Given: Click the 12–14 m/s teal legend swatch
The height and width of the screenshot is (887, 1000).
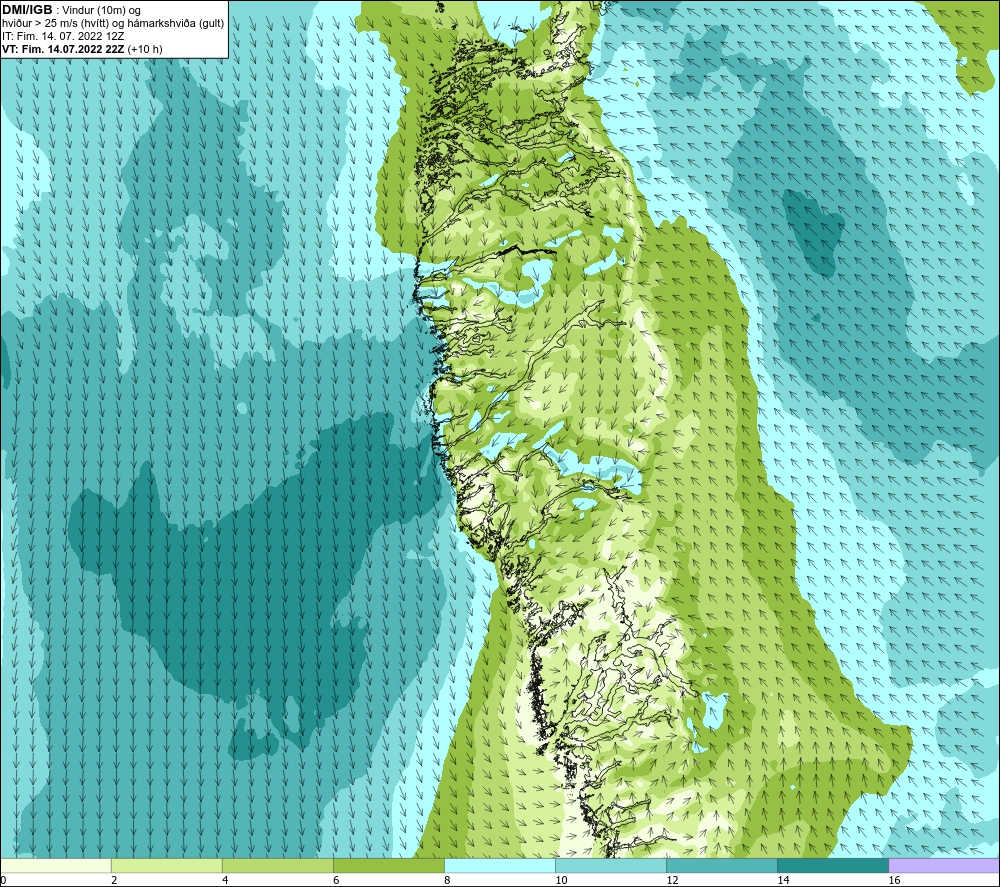Looking at the screenshot, I should [721, 865].
